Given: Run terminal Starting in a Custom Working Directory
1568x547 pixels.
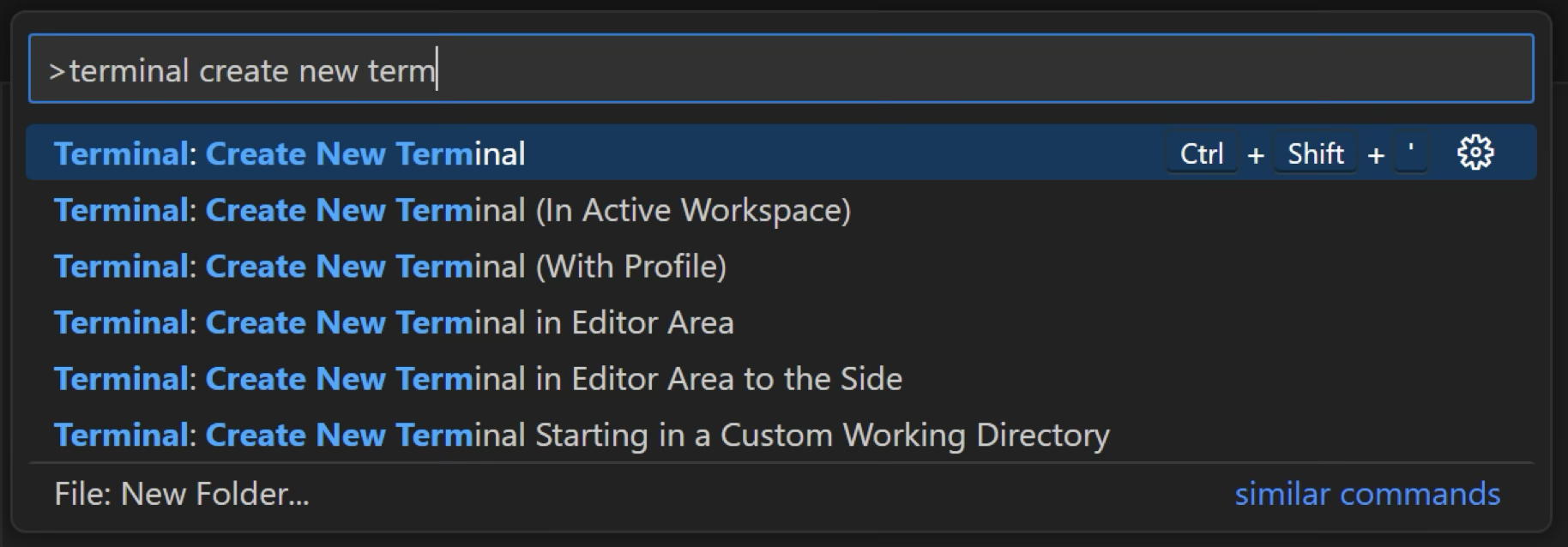Looking at the screenshot, I should [582, 435].
